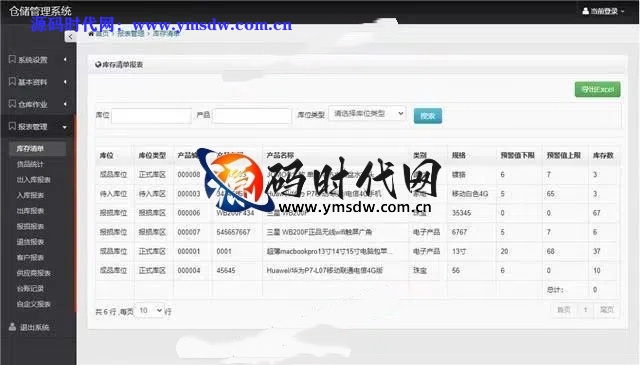Screen dimensions: 640x365
Task: Click the 系统设置 bookmark icon
Action: click(12, 60)
